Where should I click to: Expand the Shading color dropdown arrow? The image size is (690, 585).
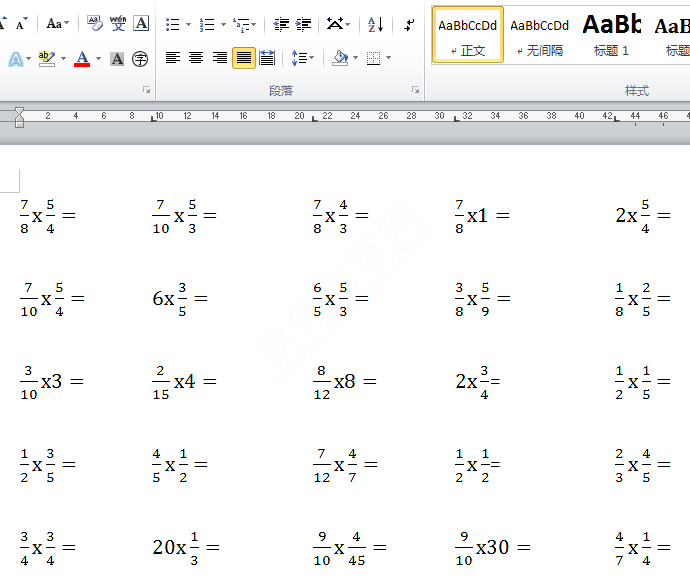point(356,58)
